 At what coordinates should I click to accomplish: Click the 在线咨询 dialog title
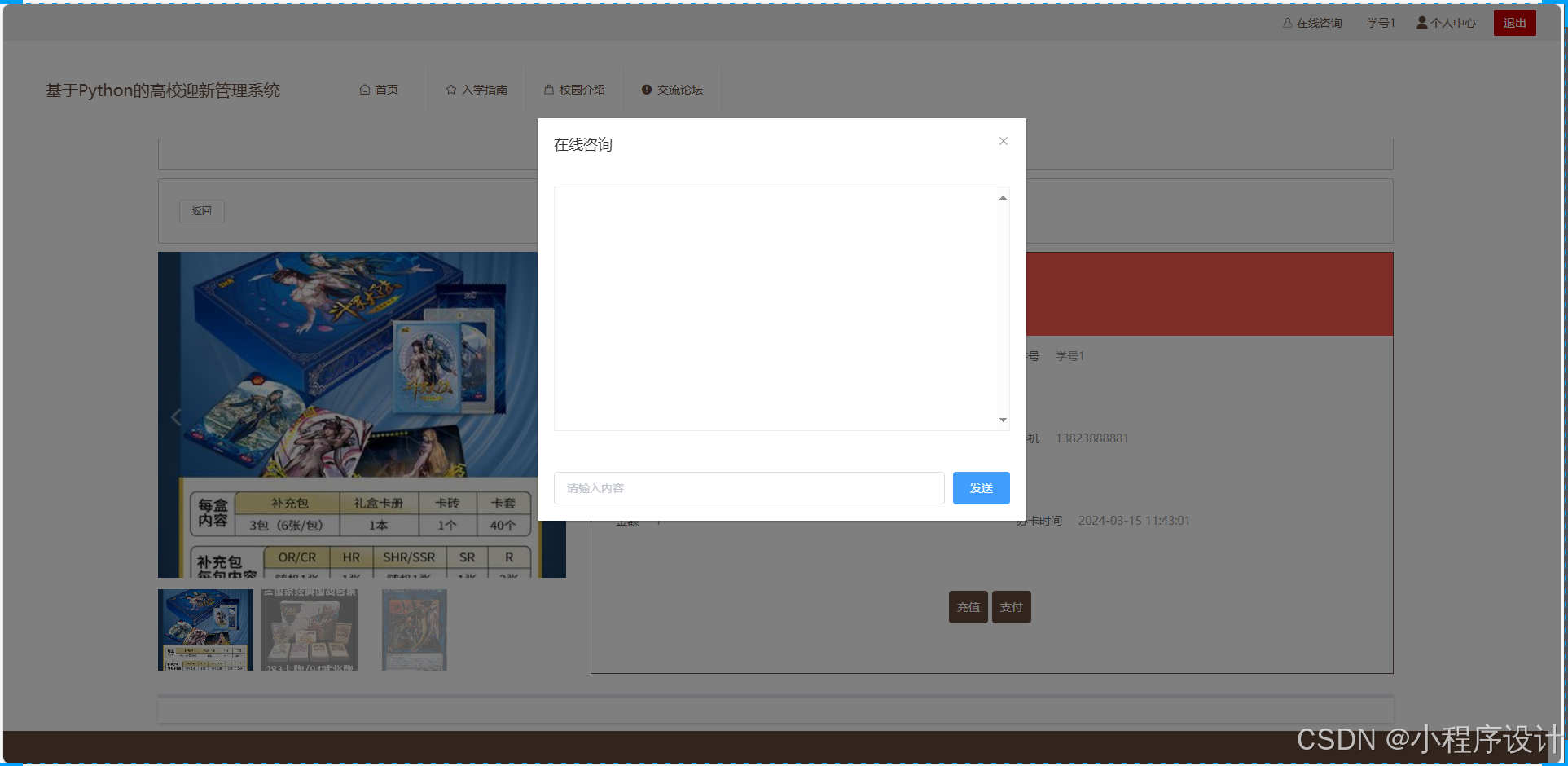pos(583,145)
